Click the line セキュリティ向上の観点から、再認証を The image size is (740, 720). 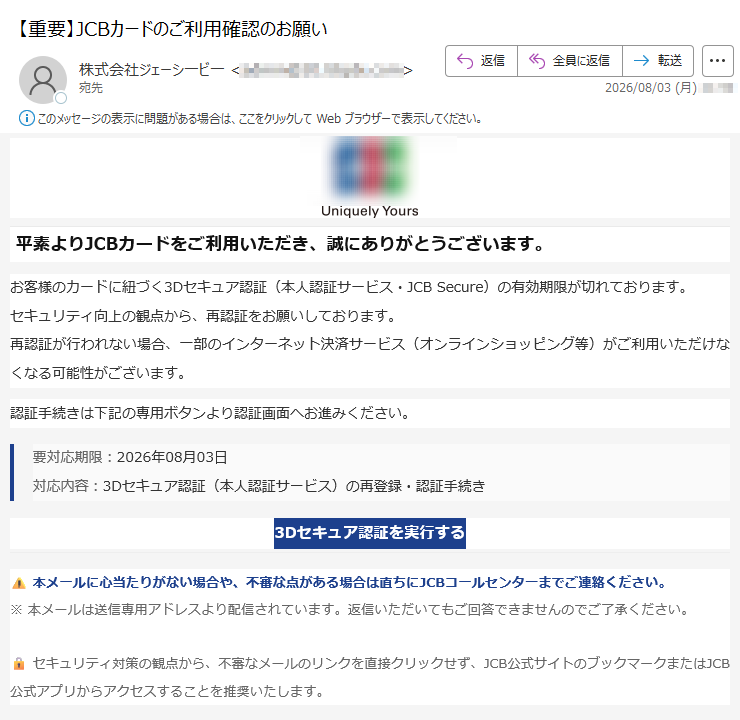coord(203,316)
